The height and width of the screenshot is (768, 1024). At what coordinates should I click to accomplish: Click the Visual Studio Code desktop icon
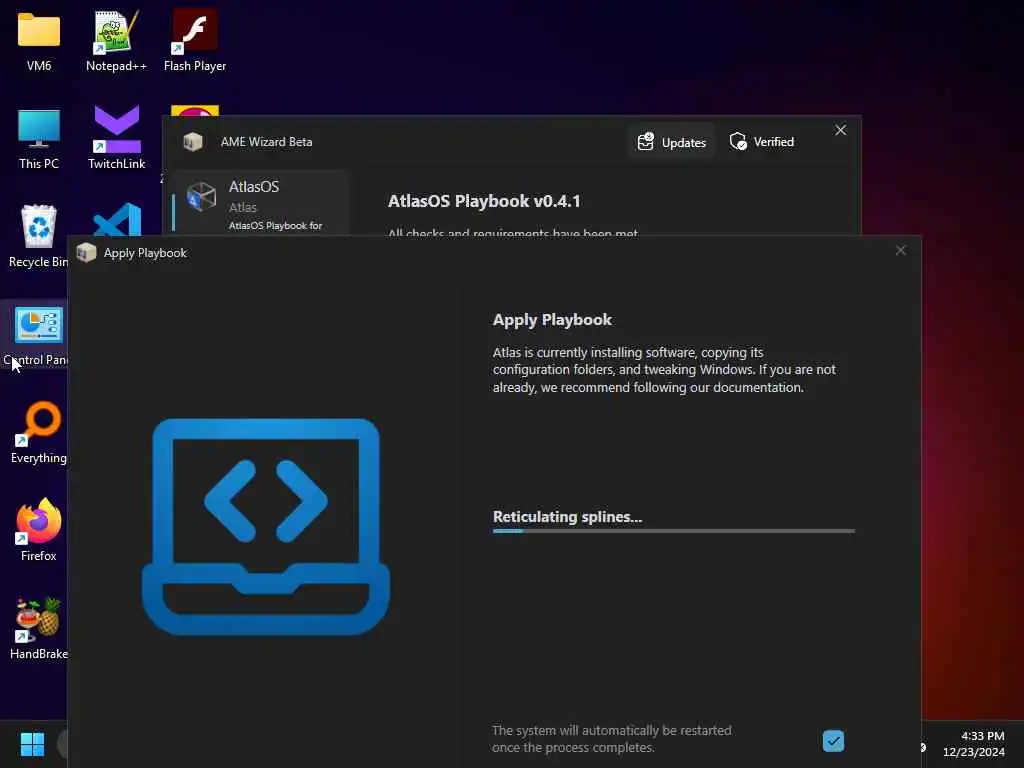[x=117, y=219]
